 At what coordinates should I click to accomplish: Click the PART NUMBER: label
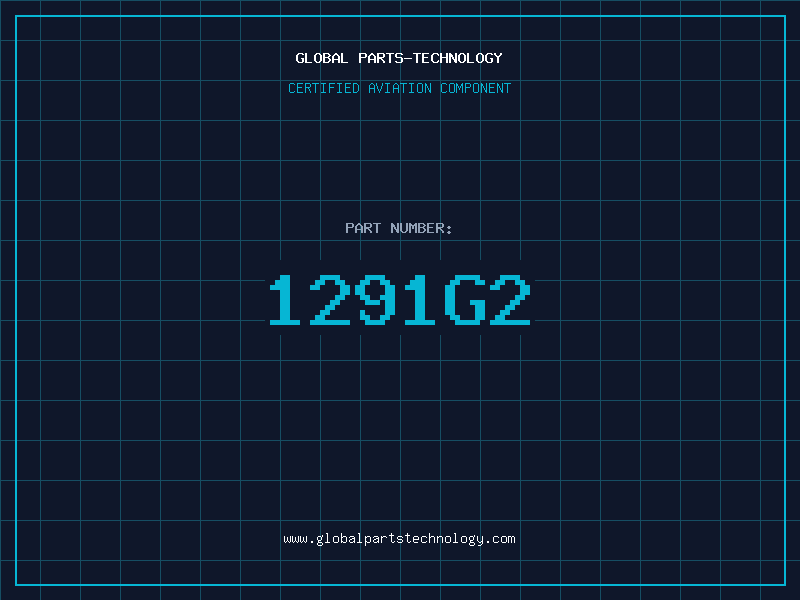tap(398, 228)
